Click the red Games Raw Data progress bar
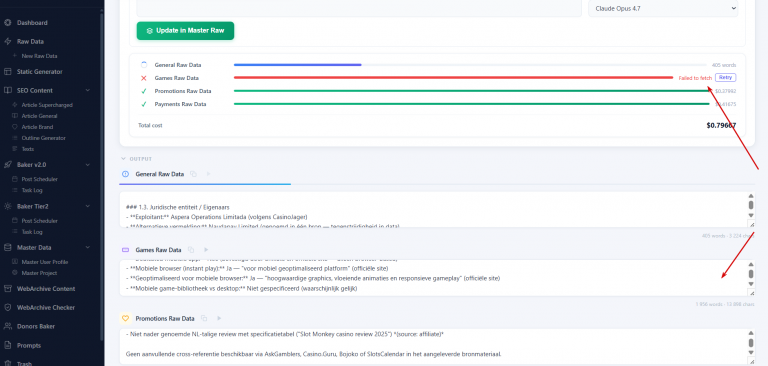This screenshot has height=366, width=768. click(x=454, y=77)
